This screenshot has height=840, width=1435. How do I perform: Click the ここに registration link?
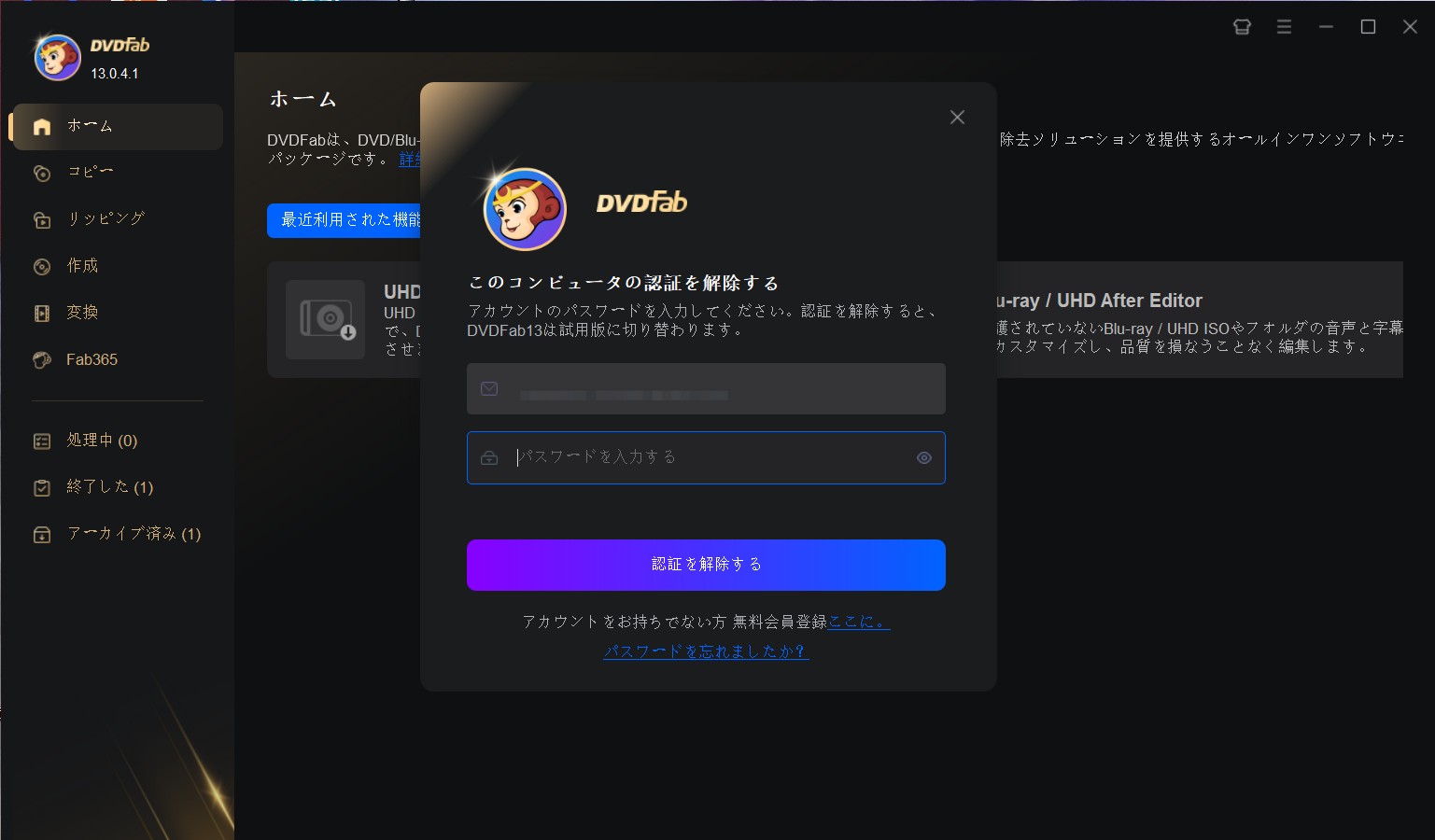859,622
